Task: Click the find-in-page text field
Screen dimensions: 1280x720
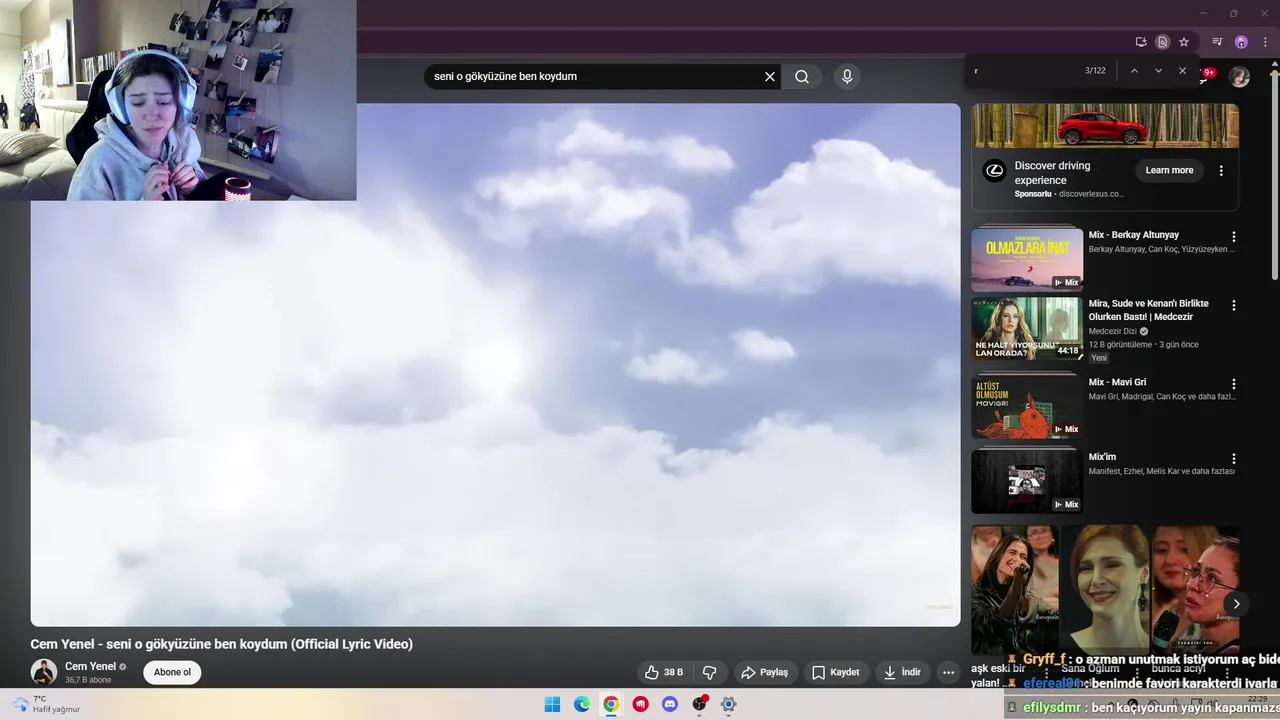Action: point(1025,71)
